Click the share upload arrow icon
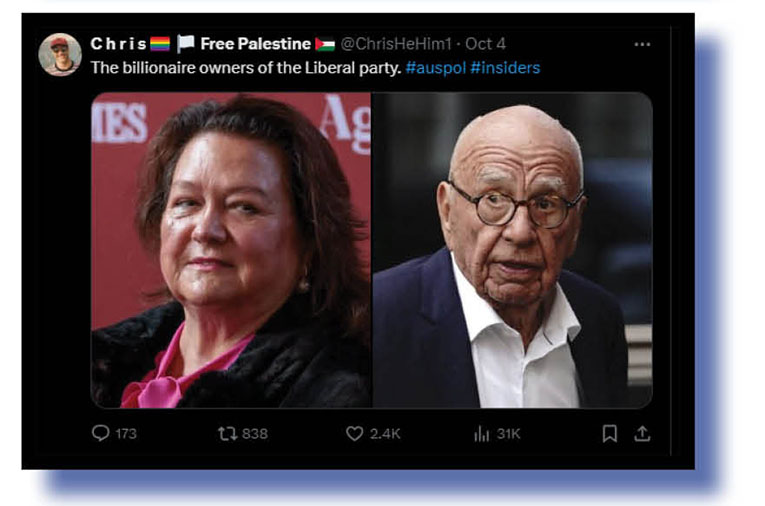The height and width of the screenshot is (506, 765). 642,433
